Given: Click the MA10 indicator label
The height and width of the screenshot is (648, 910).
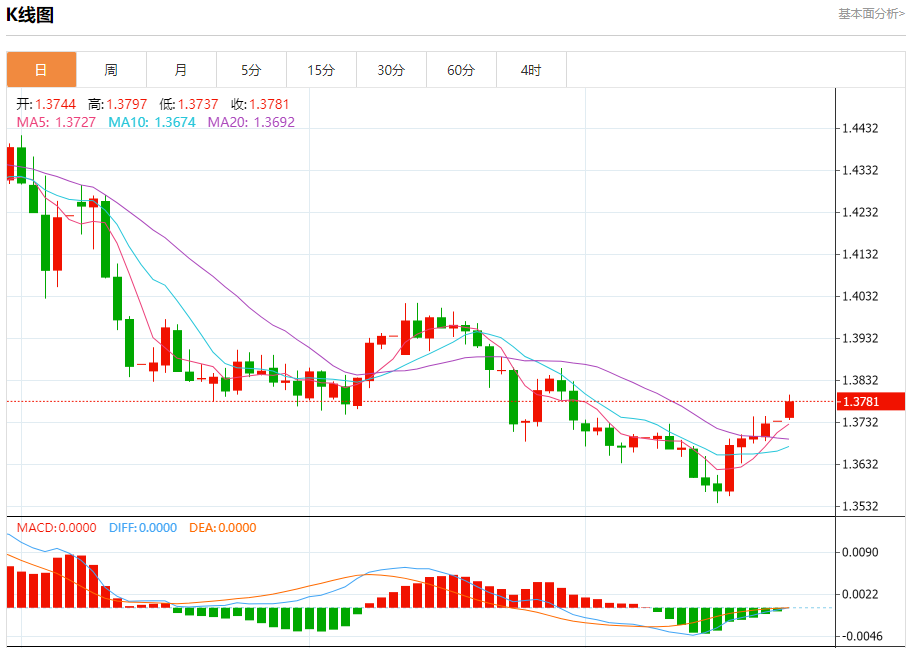Looking at the screenshot, I should coord(152,122).
